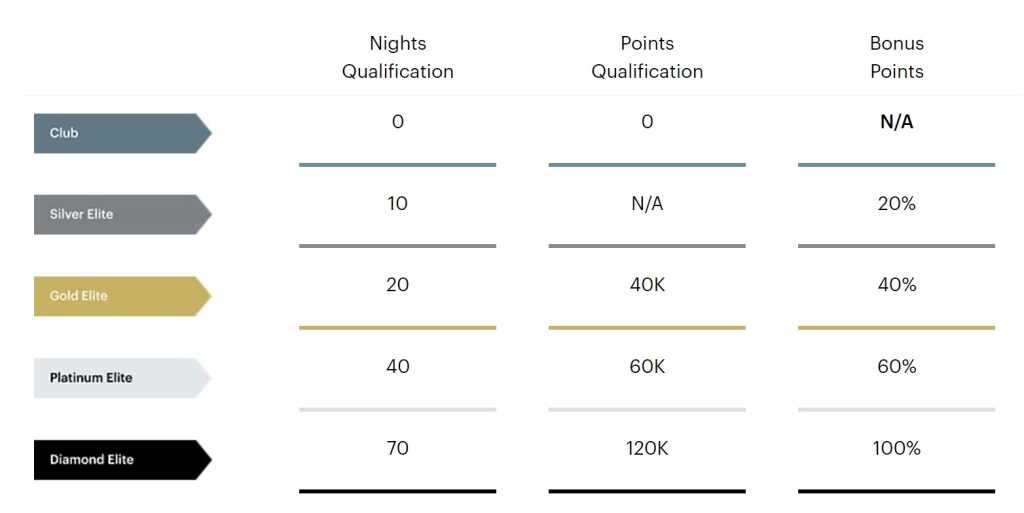Select the 10 nights value for Silver Elite
This screenshot has width=1024, height=513.
click(398, 204)
